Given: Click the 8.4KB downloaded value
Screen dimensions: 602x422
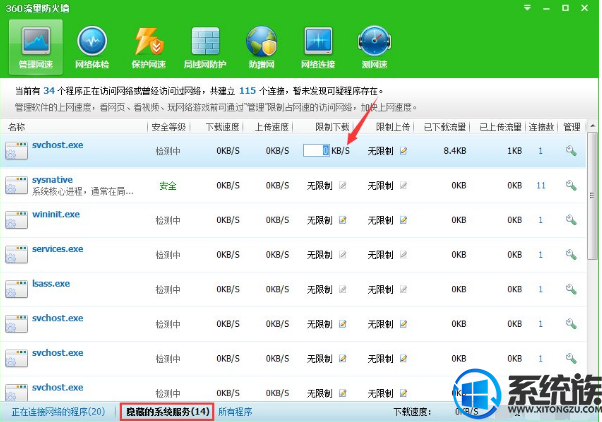Looking at the screenshot, I should [455, 151].
